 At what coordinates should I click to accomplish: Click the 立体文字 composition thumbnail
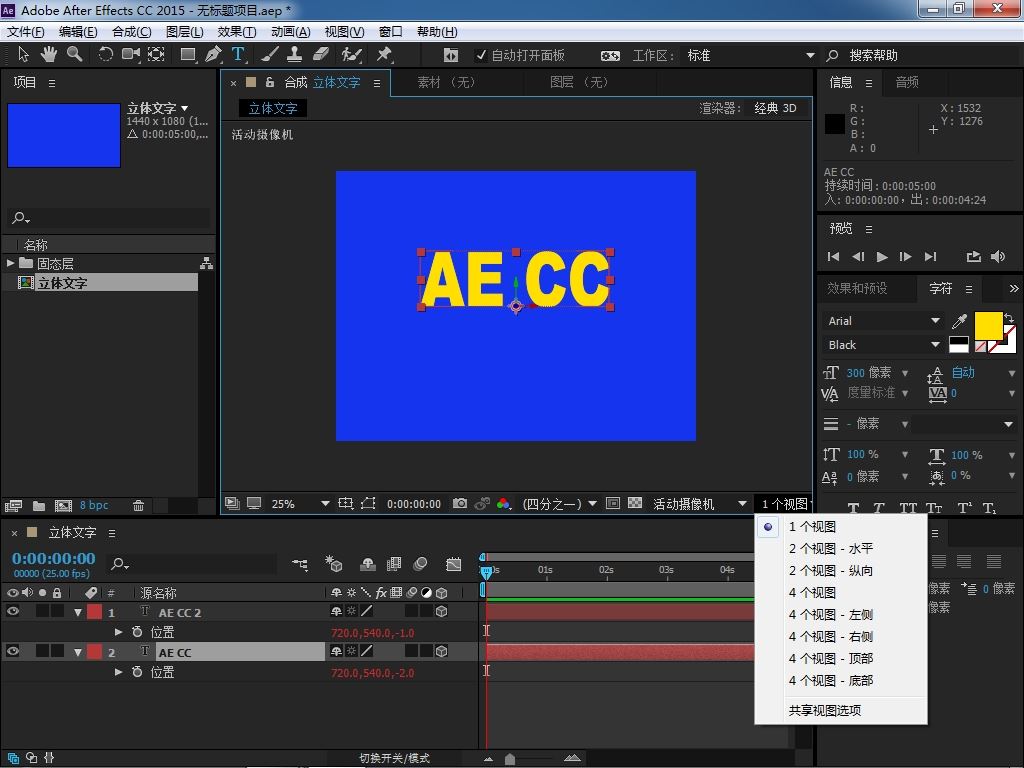[x=64, y=135]
